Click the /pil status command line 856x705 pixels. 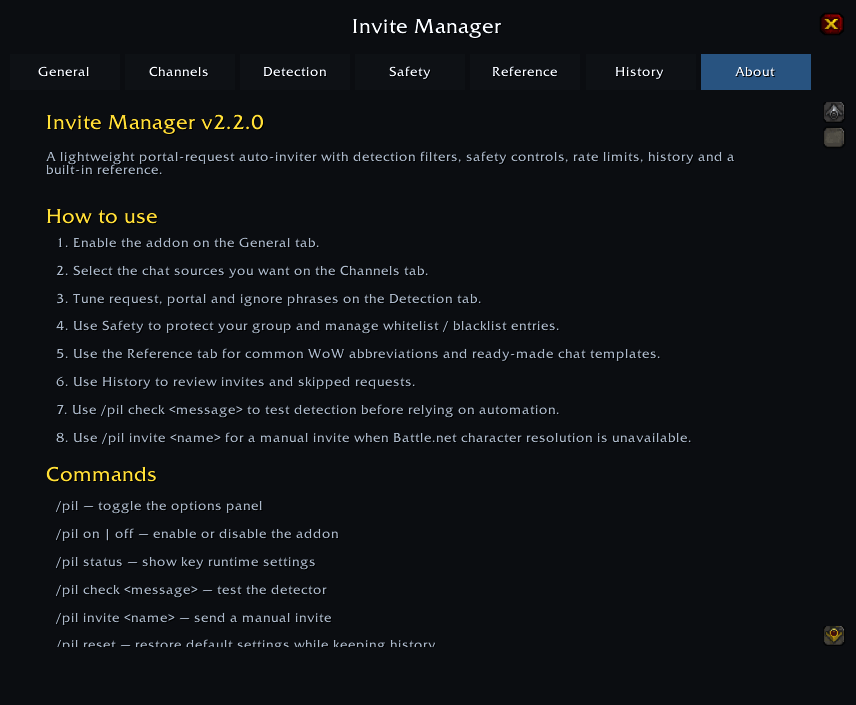186,562
